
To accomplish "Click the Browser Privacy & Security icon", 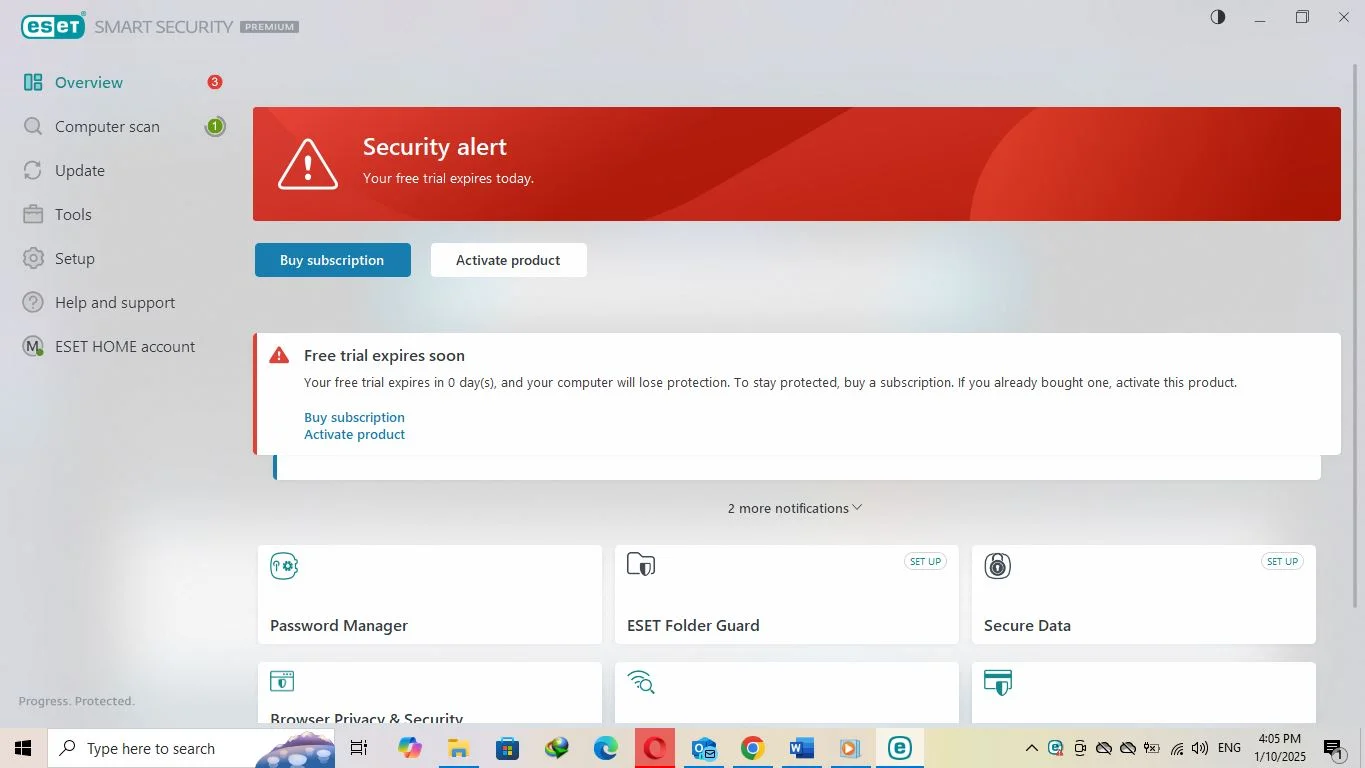I will click(282, 681).
